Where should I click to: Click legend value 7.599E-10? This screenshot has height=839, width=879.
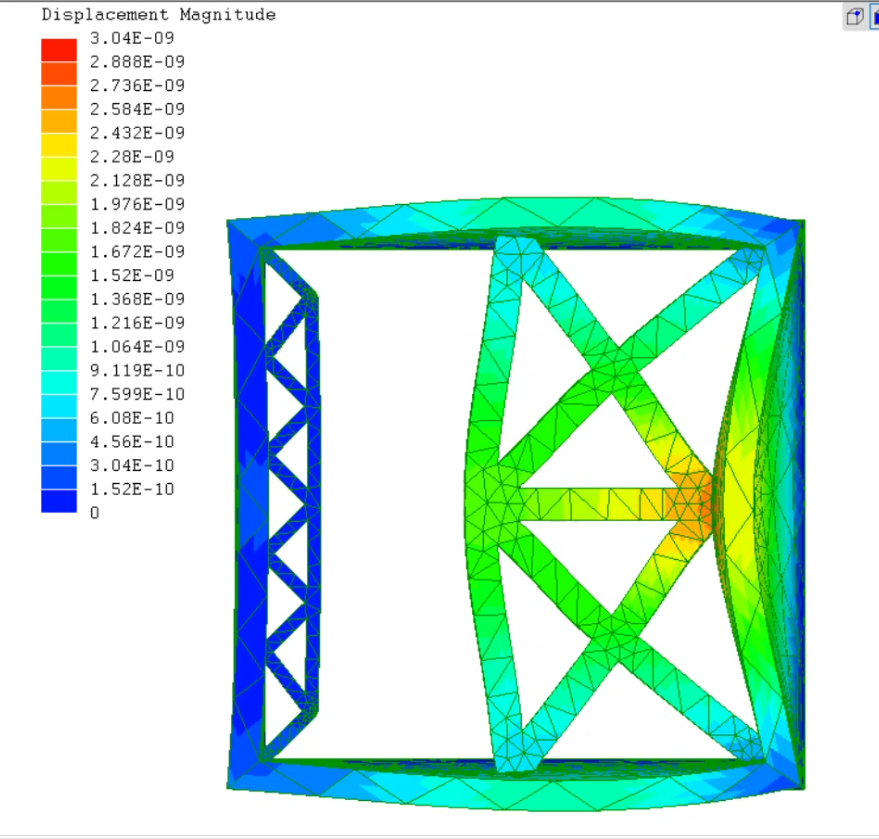pyautogui.click(x=137, y=394)
